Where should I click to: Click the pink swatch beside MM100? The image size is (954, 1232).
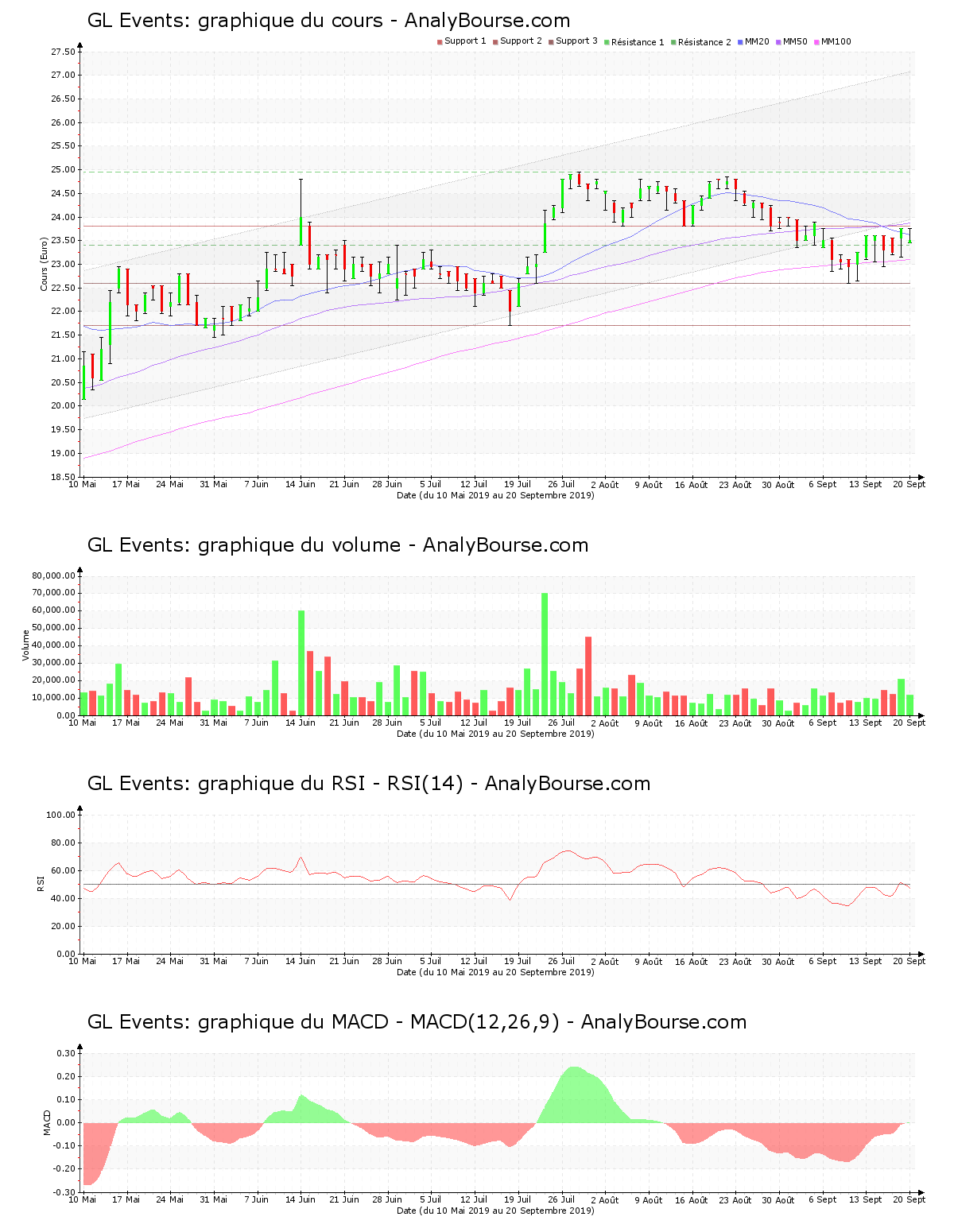click(x=816, y=42)
